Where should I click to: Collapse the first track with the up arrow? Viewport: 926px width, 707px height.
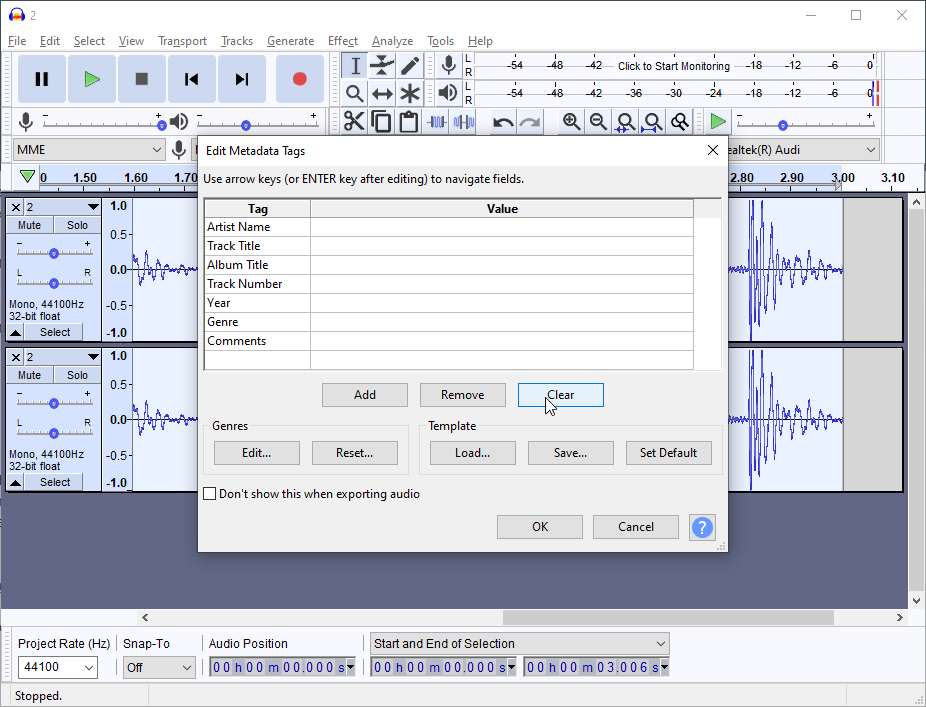15,333
